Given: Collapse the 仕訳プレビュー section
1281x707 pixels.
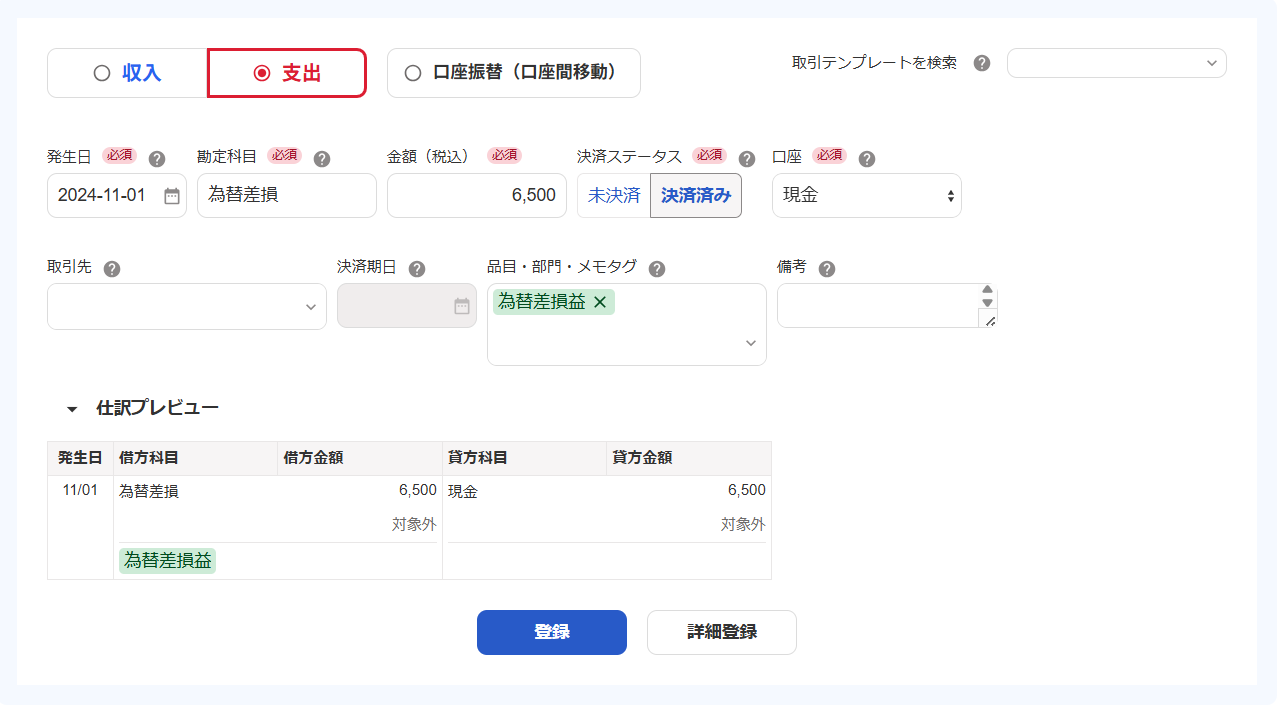Looking at the screenshot, I should tap(72, 409).
